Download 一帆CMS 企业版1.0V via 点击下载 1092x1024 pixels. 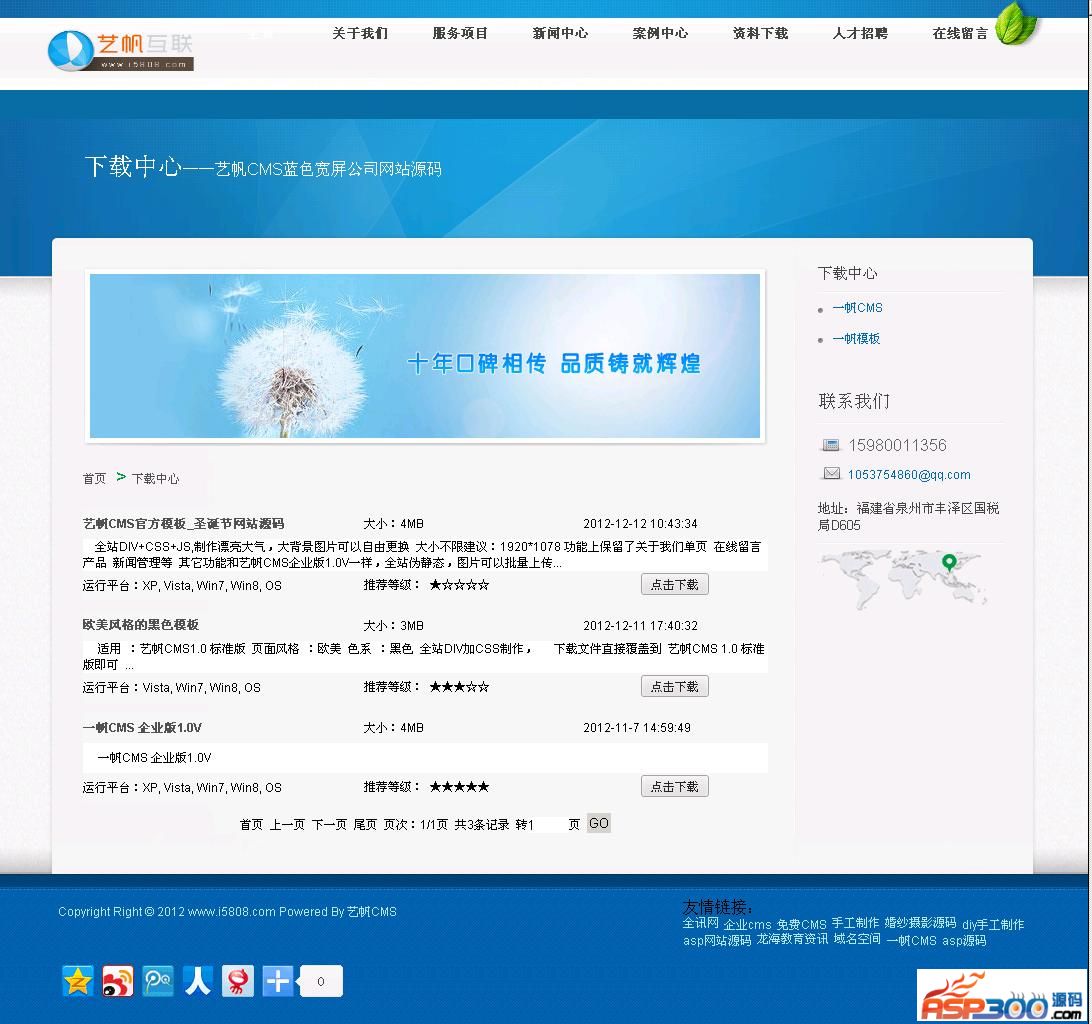click(674, 786)
